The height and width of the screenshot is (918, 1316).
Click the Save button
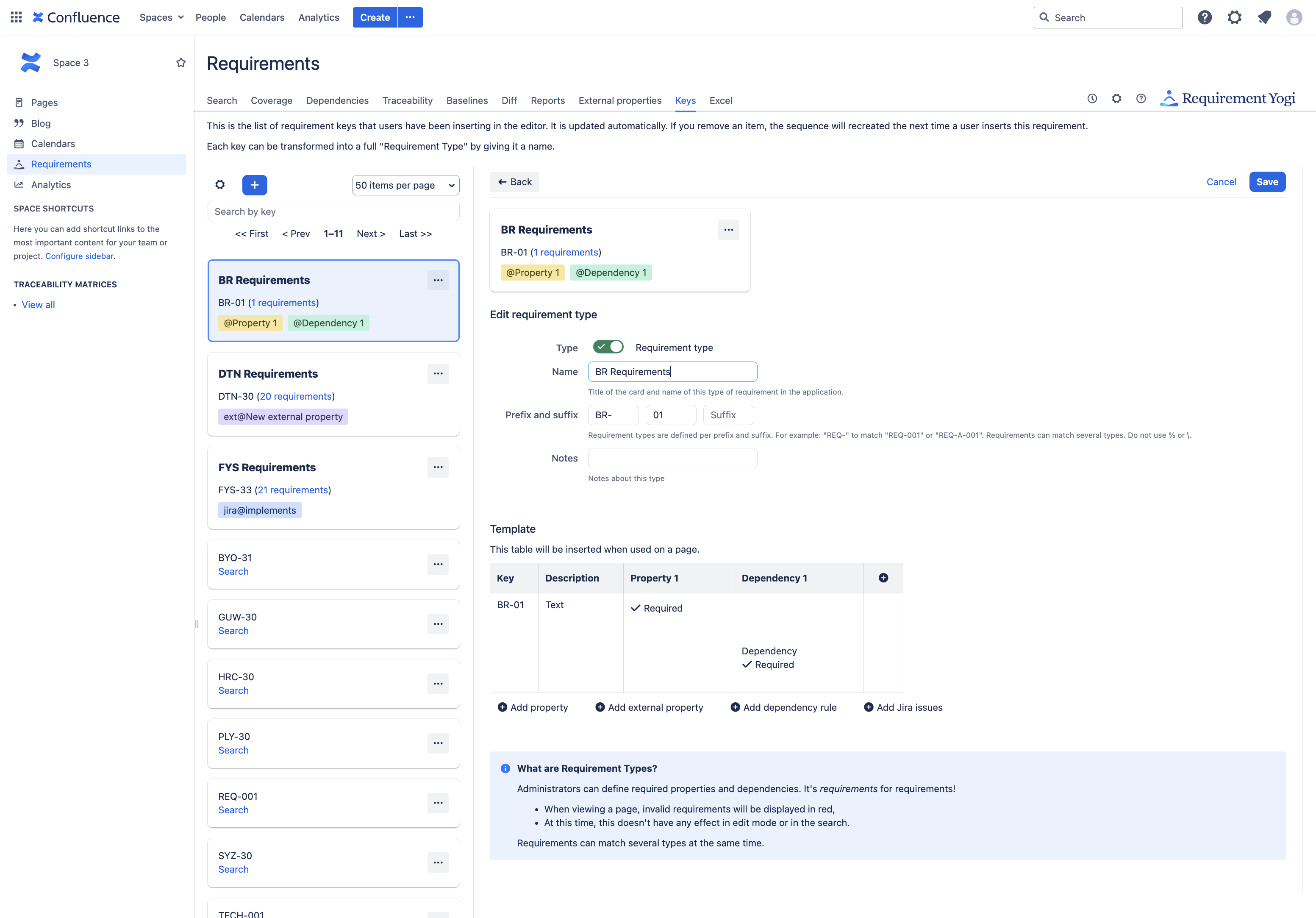pyautogui.click(x=1267, y=182)
